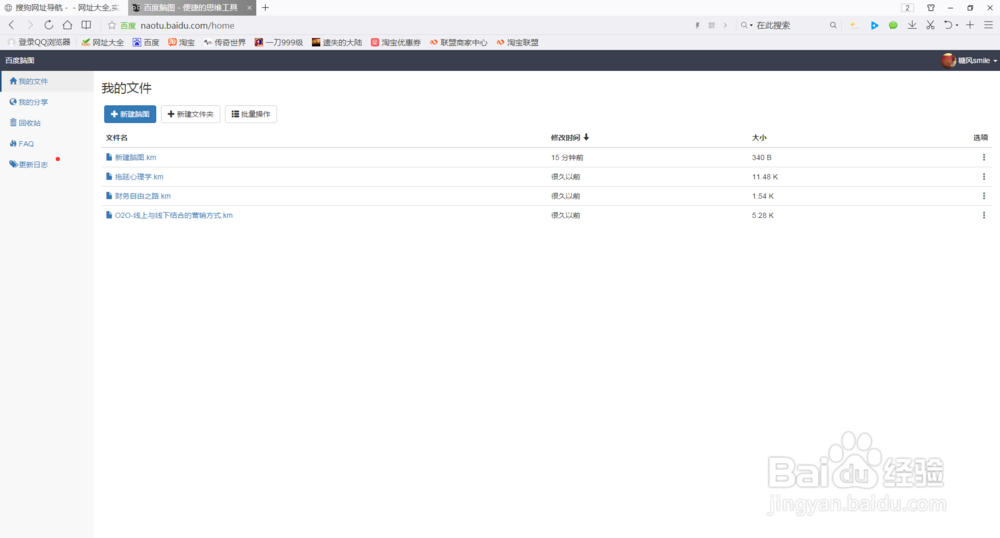Image resolution: width=1000 pixels, height=538 pixels.
Task: Open options menu for 财务自由之路.km row
Action: click(x=983, y=196)
